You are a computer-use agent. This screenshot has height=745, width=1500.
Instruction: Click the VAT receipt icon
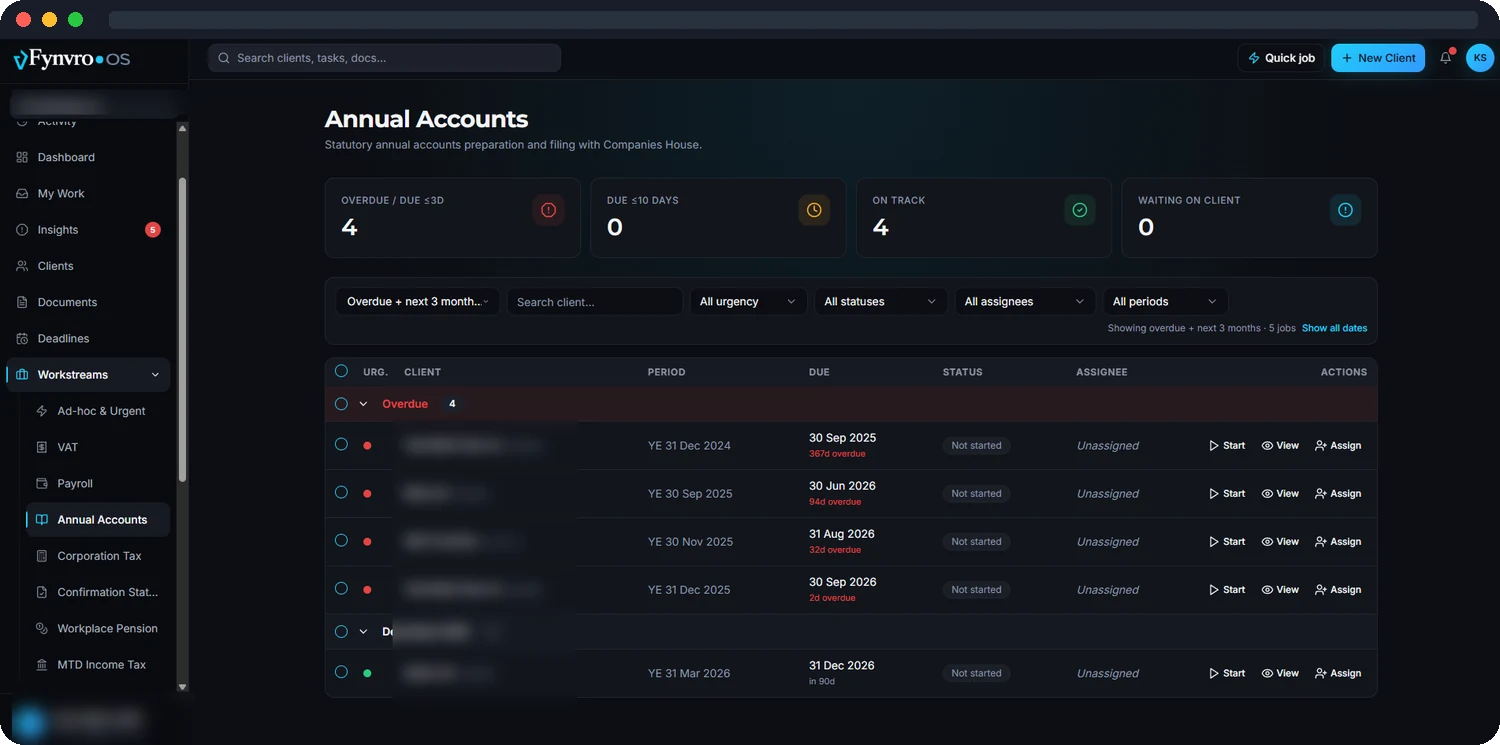pos(42,447)
